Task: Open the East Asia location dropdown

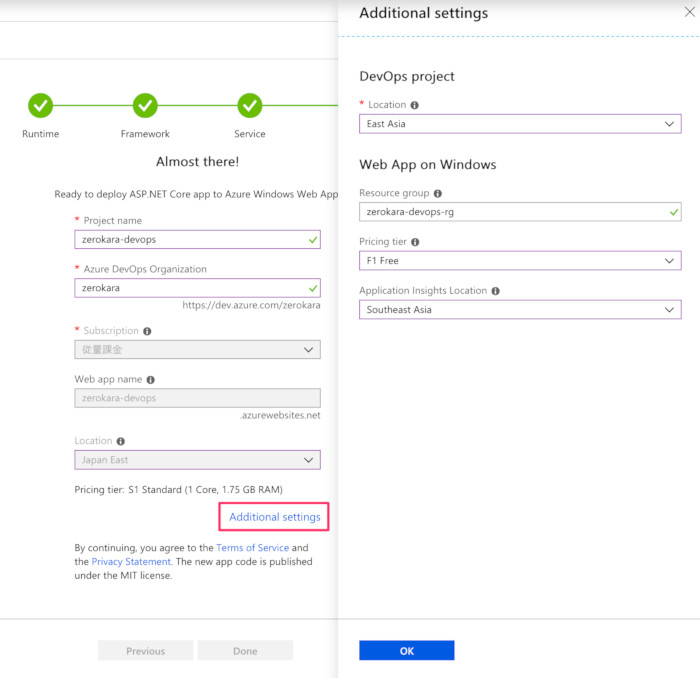Action: pos(520,124)
